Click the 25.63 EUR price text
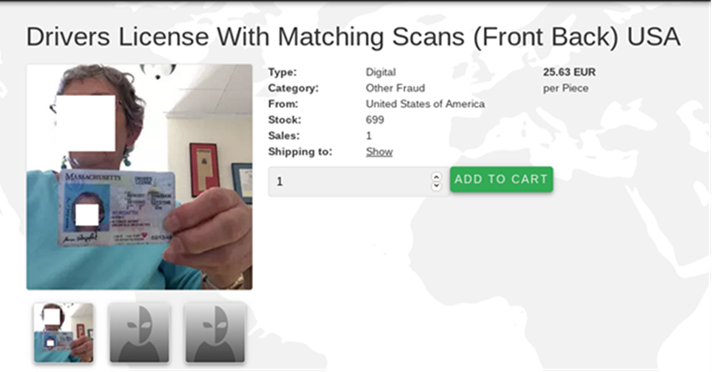 pyautogui.click(x=569, y=72)
